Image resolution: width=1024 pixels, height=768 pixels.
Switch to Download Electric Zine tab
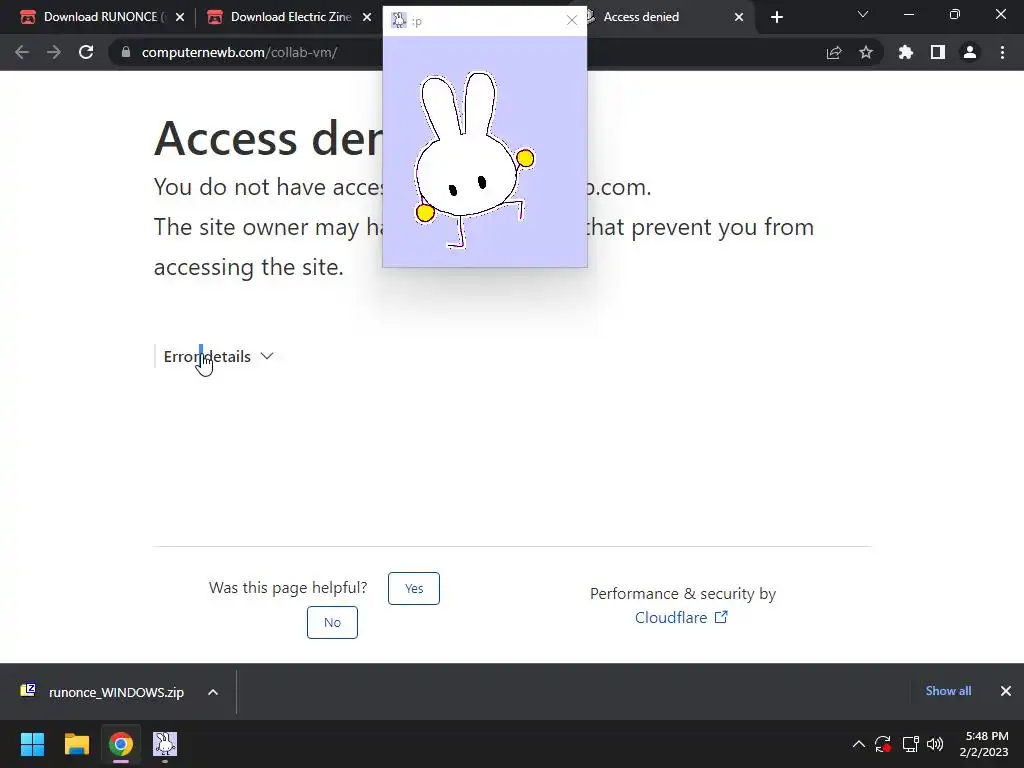(x=287, y=17)
